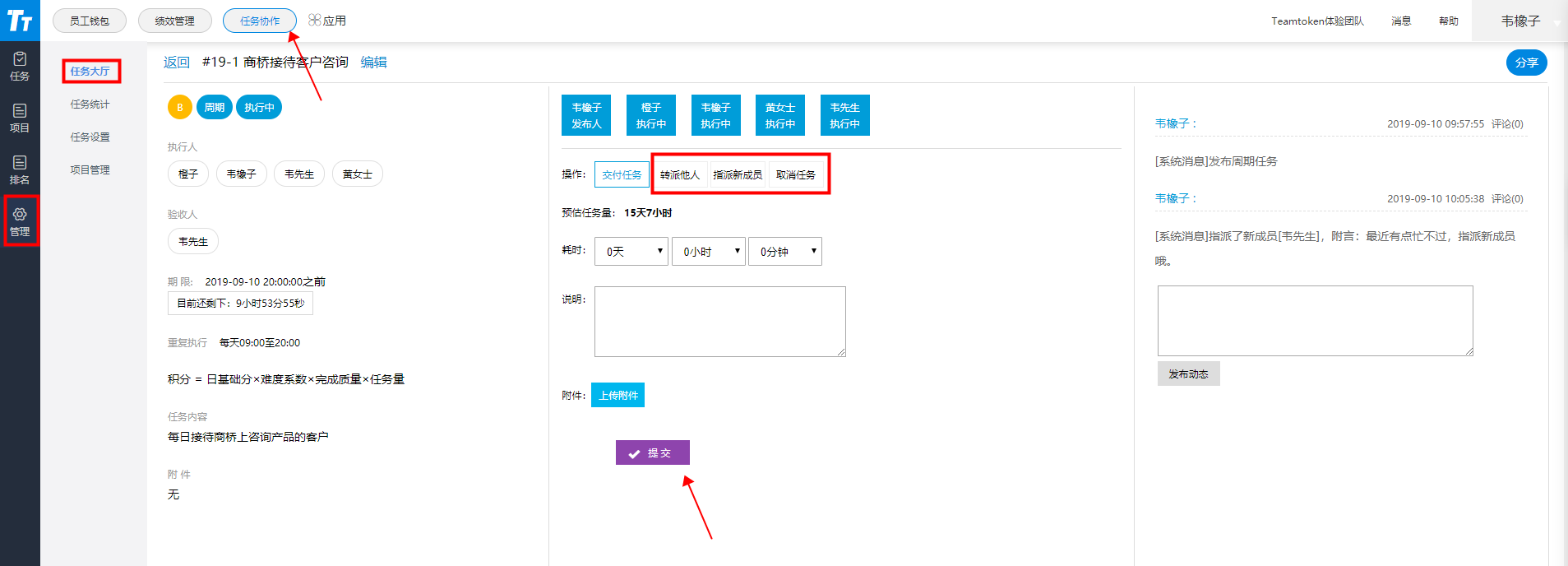
Task: Click the 分享 button
Action: pos(1527,63)
